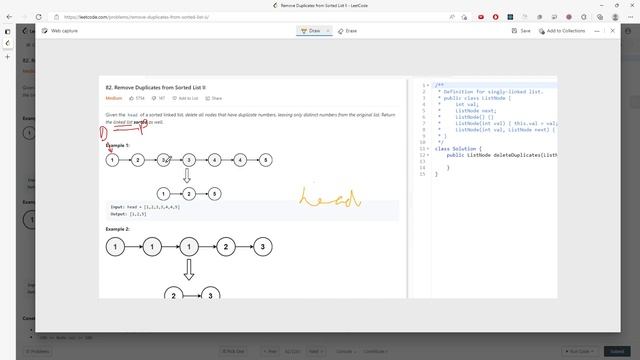Go to Next problem in background page

click(316, 351)
